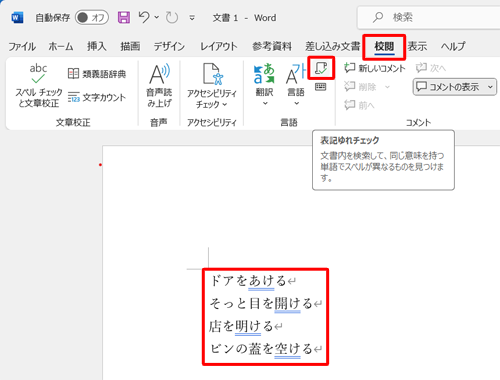Undo the last action
This screenshot has width=500, height=380.
click(144, 17)
